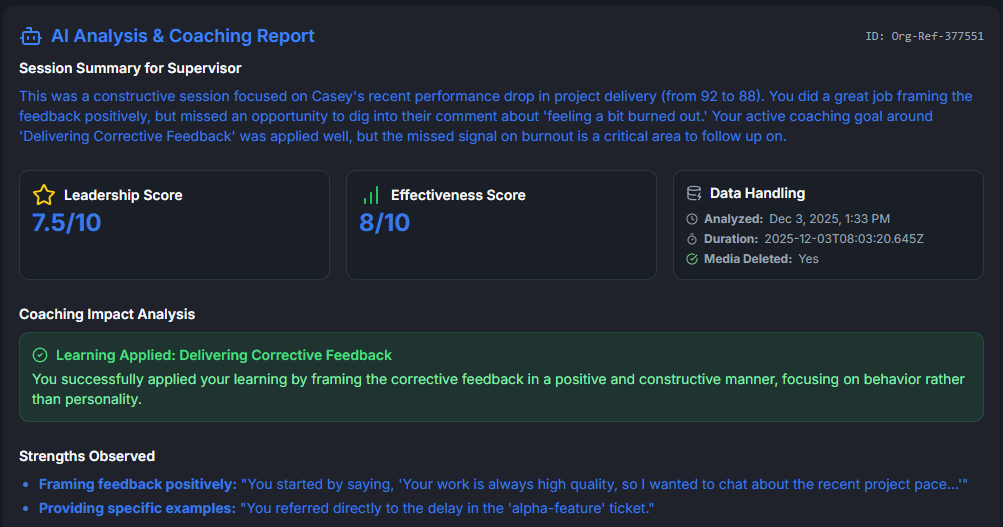This screenshot has width=1003, height=527.
Task: Click the check circle icon by Media Deleted
Action: pos(692,259)
